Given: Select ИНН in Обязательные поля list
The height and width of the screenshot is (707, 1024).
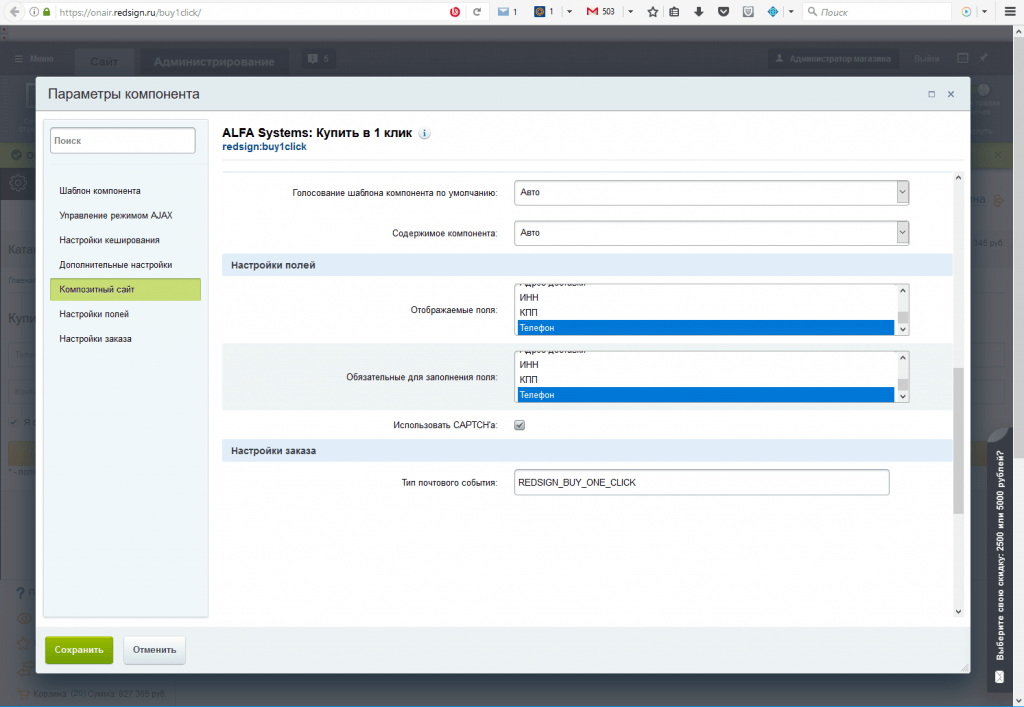Looking at the screenshot, I should (x=705, y=365).
